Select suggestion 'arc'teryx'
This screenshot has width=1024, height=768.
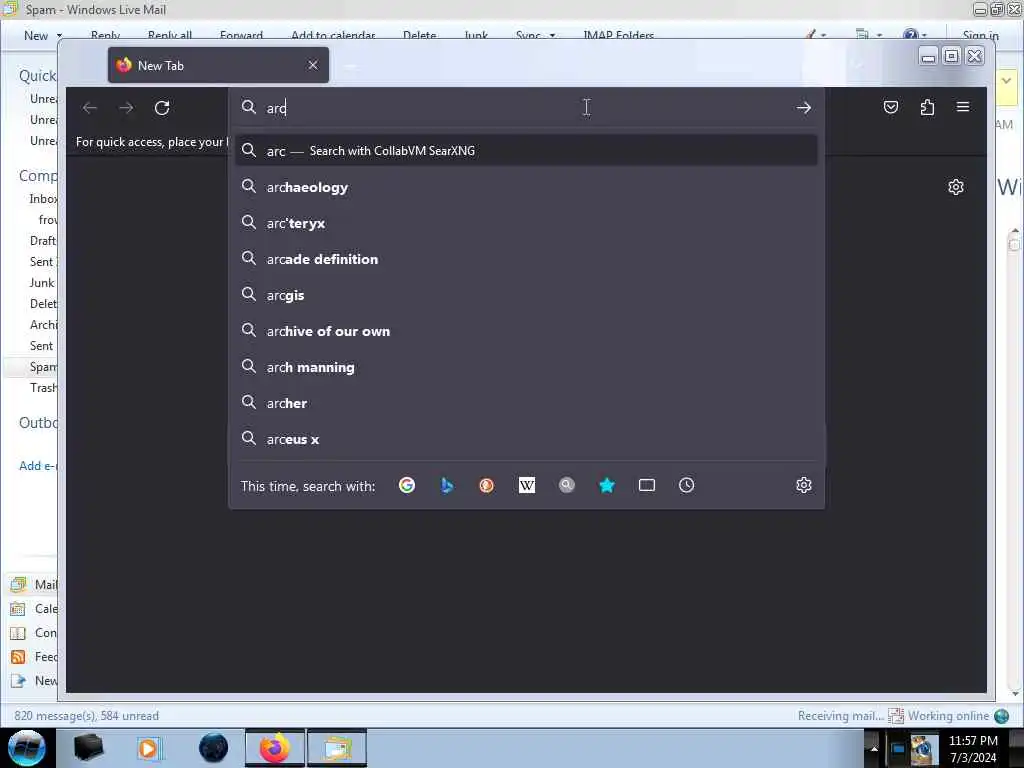526,223
